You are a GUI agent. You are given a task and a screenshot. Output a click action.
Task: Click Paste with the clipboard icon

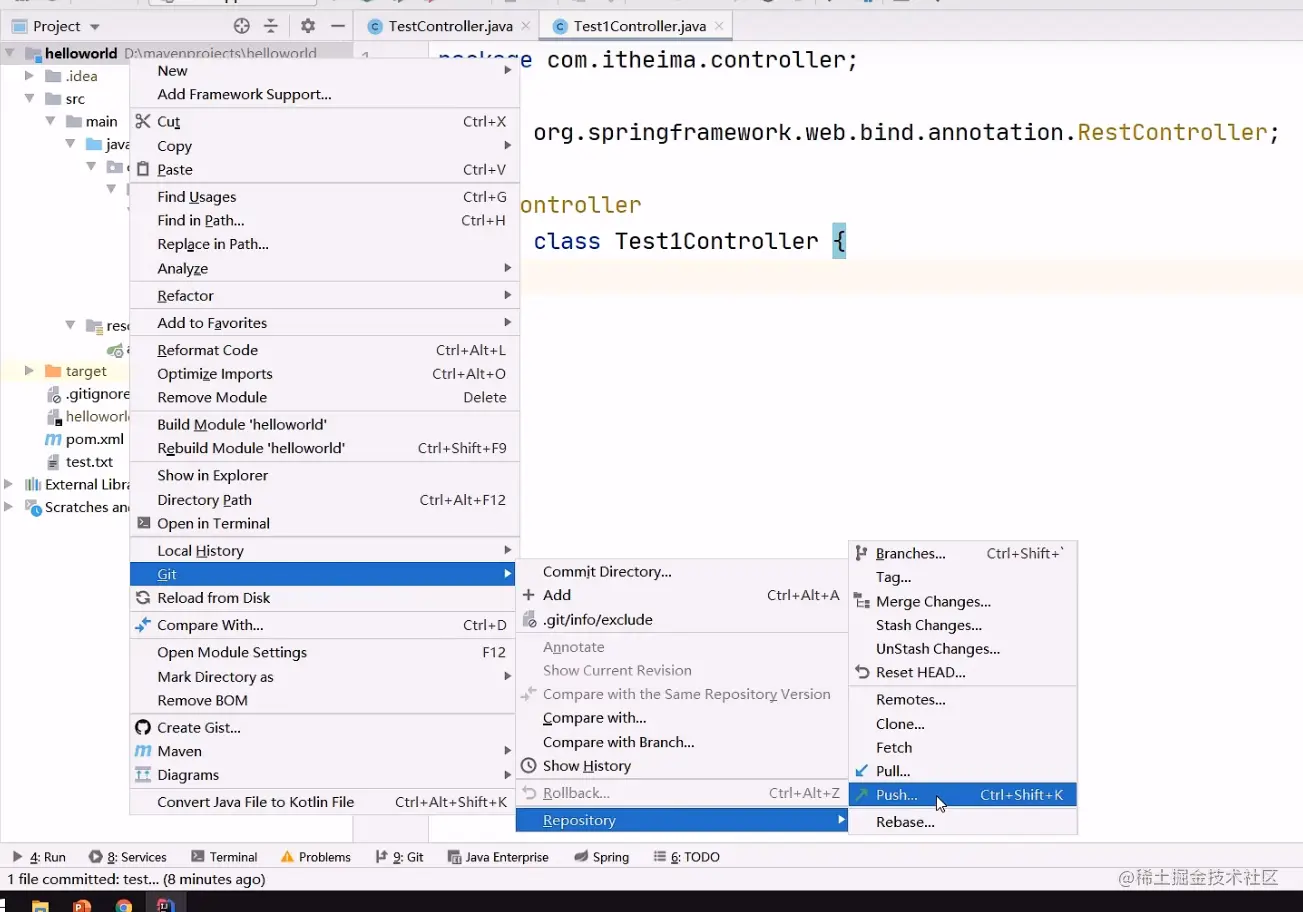(x=325, y=170)
